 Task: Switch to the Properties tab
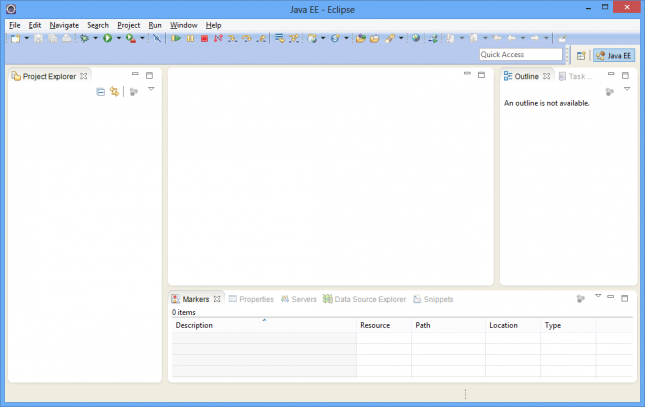pyautogui.click(x=251, y=299)
